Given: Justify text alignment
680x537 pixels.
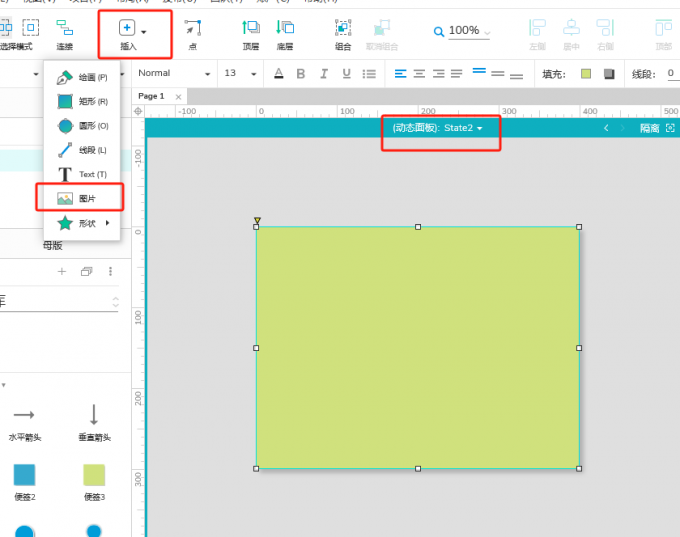Looking at the screenshot, I should coord(457,74).
